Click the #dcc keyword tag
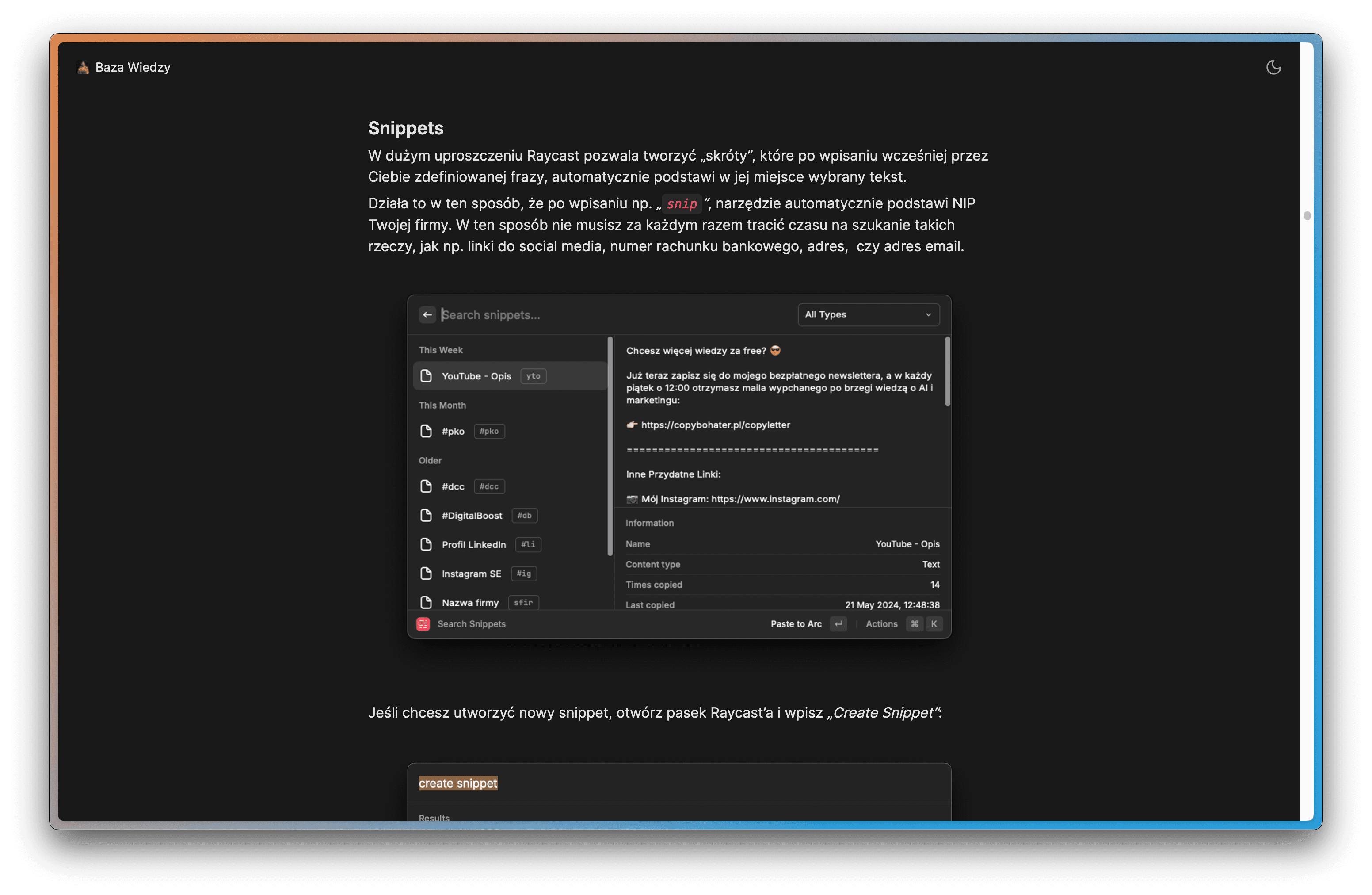Viewport: 1372px width, 895px height. [x=489, y=486]
